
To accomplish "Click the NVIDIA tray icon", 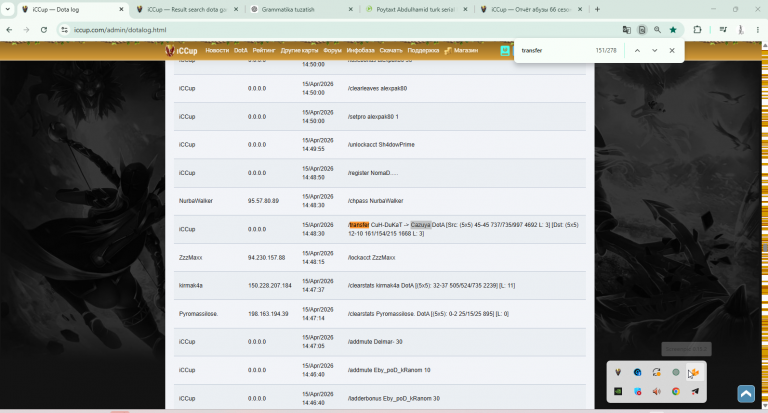I will tap(618, 391).
